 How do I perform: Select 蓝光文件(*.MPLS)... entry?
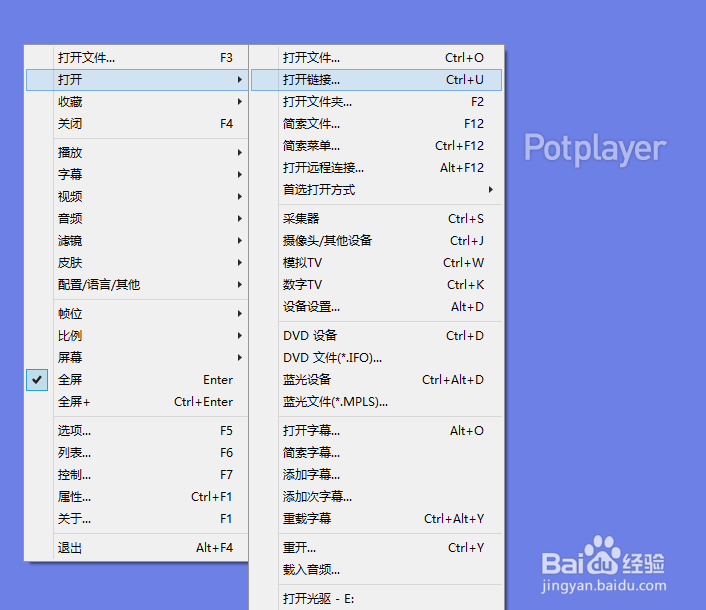coord(376,402)
